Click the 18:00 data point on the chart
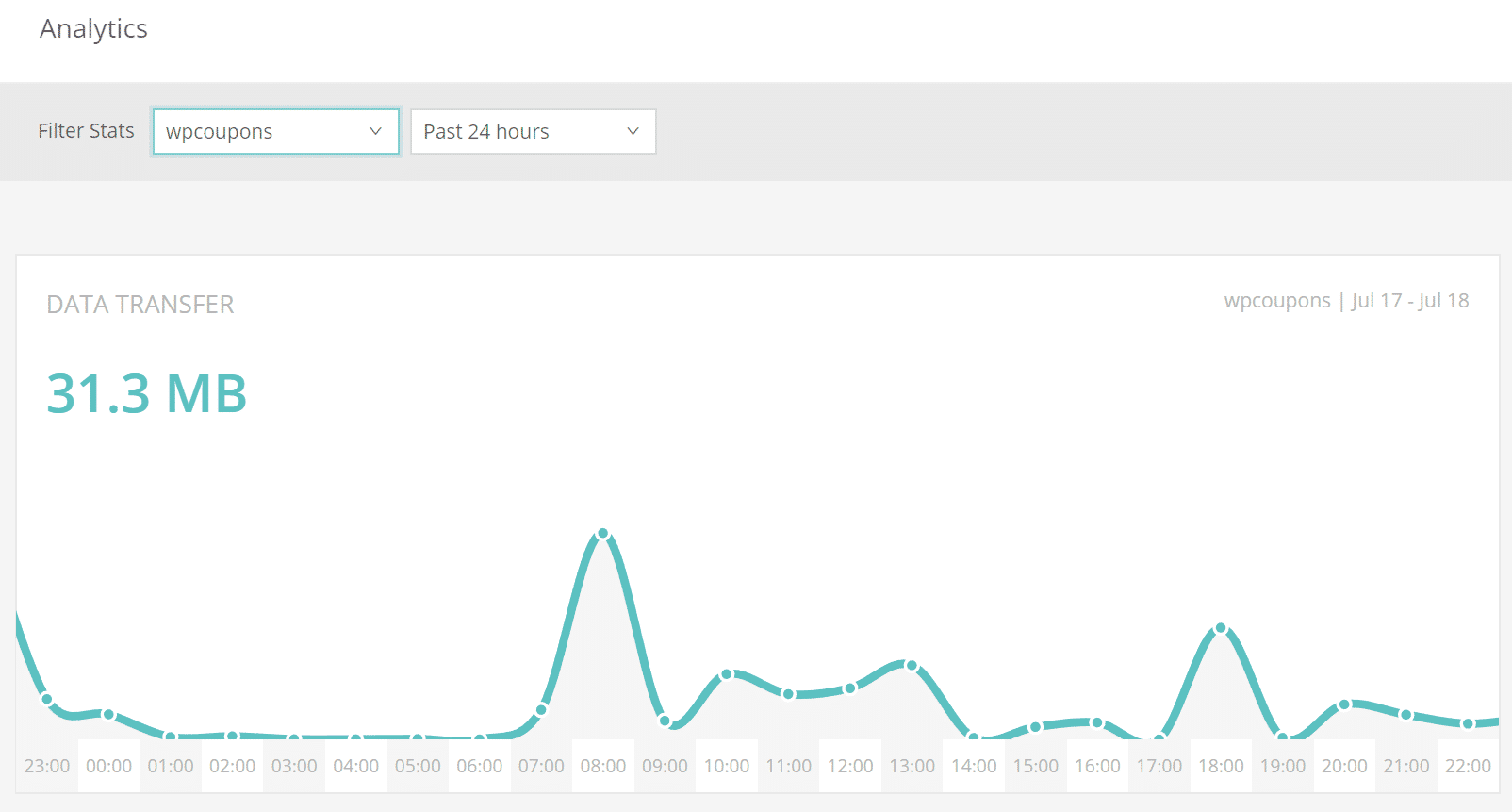This screenshot has width=1512, height=812. coord(1221,628)
